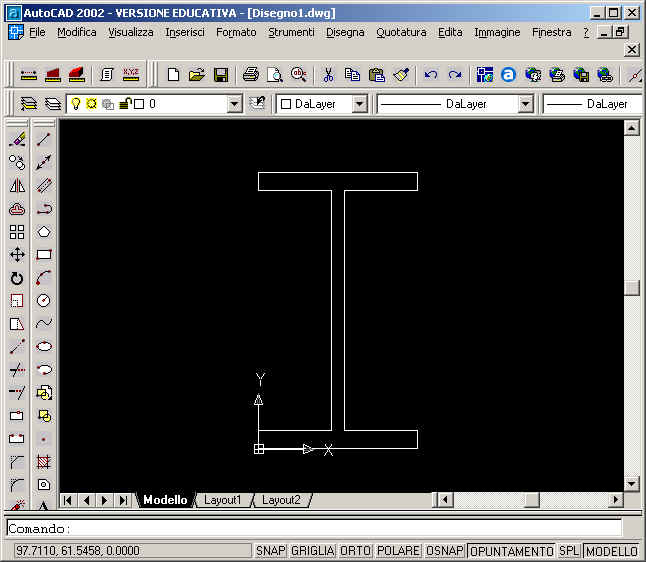Select the Line draw tool

[x=43, y=139]
